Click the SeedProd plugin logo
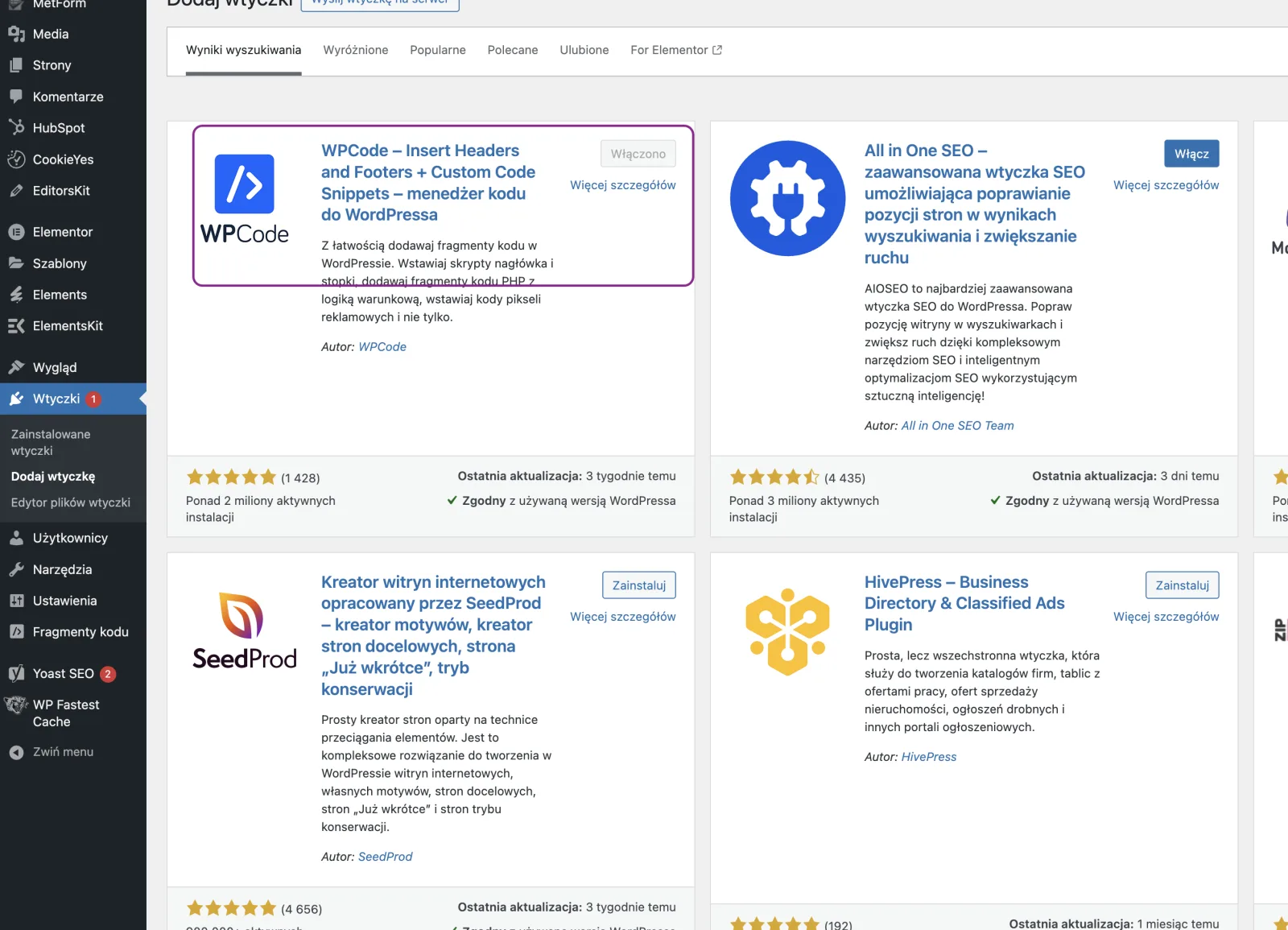This screenshot has height=930, width=1288. click(244, 630)
